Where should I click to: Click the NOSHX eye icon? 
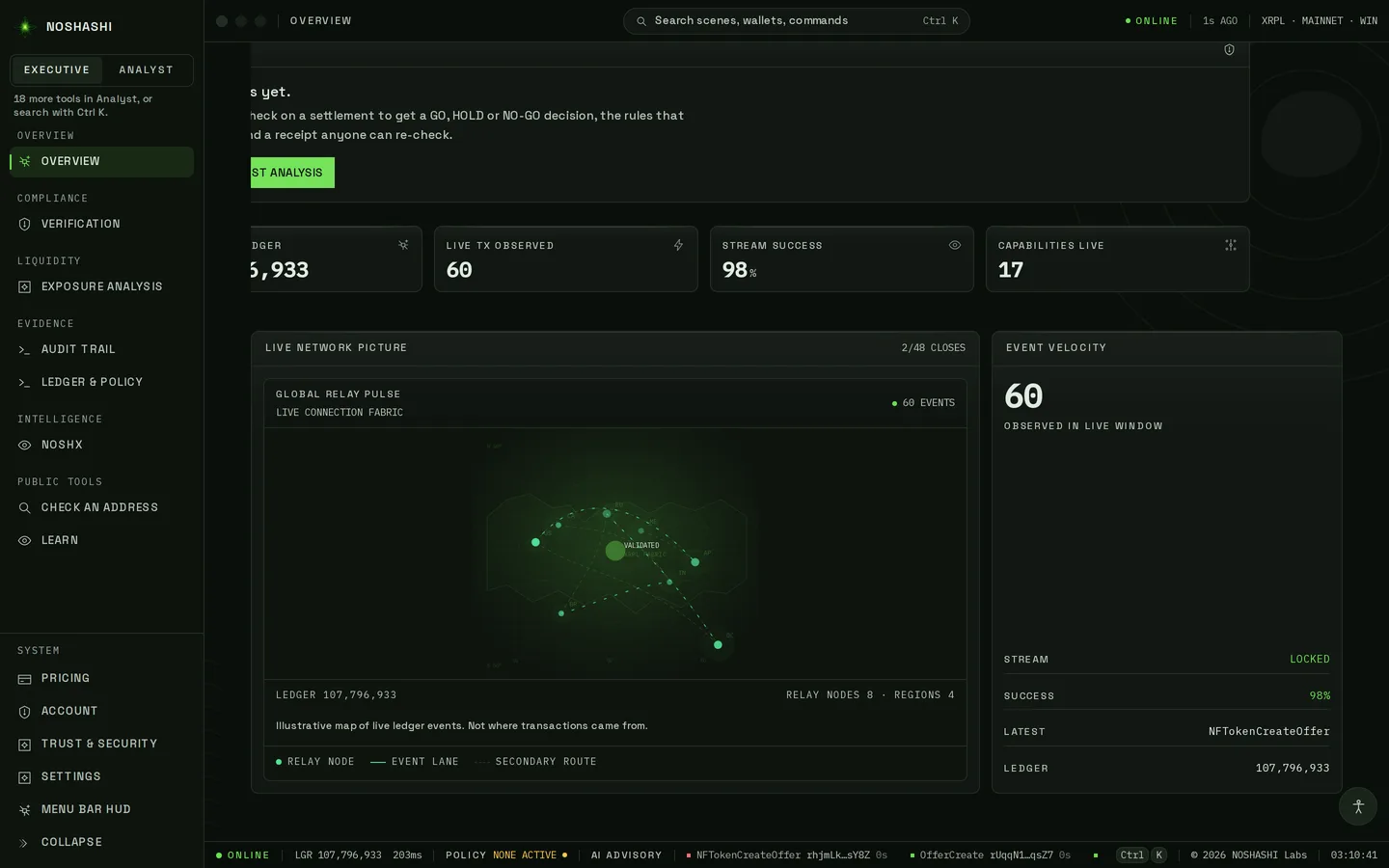coord(25,446)
